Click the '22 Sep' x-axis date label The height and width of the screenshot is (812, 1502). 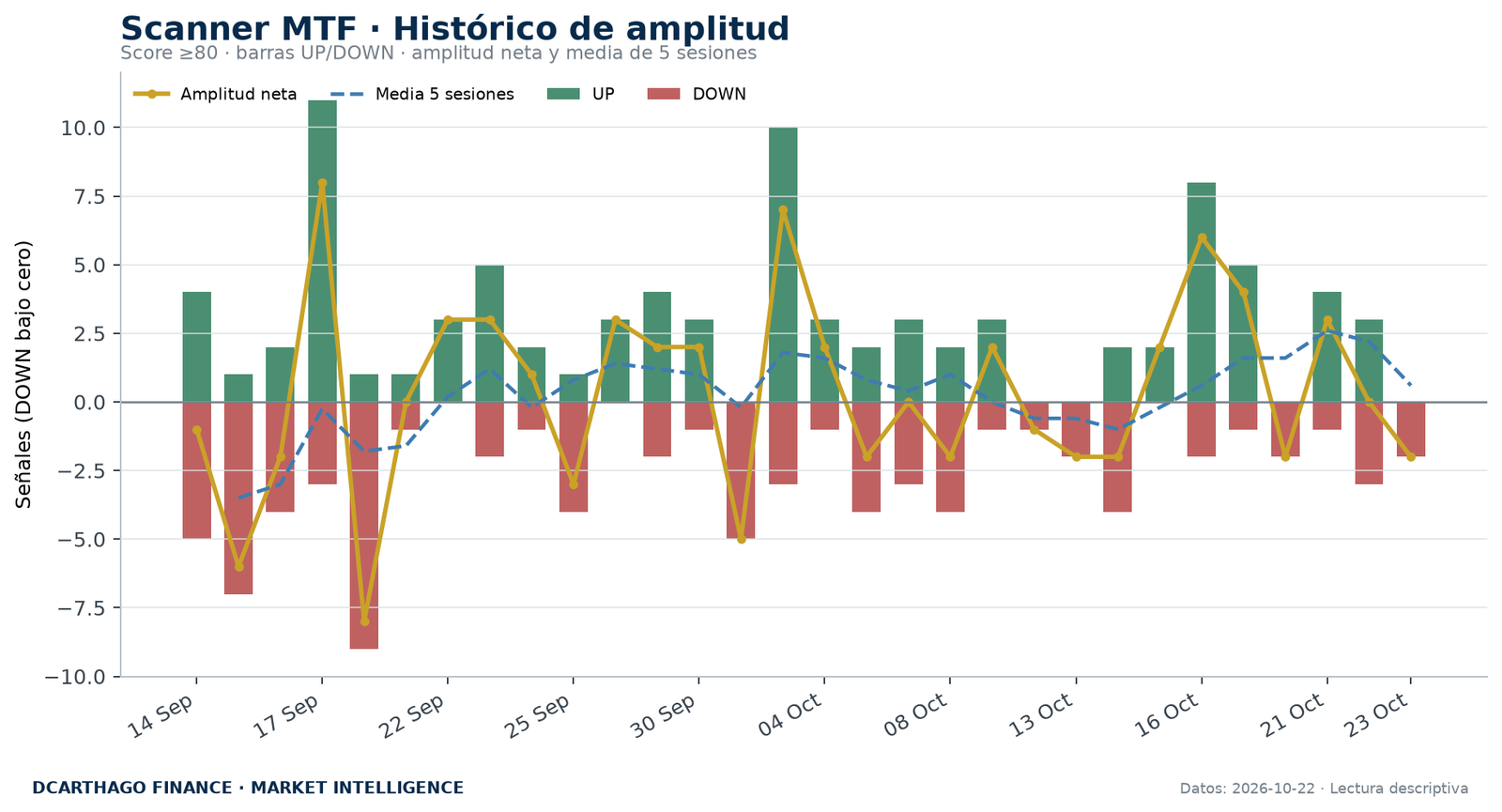[413, 717]
